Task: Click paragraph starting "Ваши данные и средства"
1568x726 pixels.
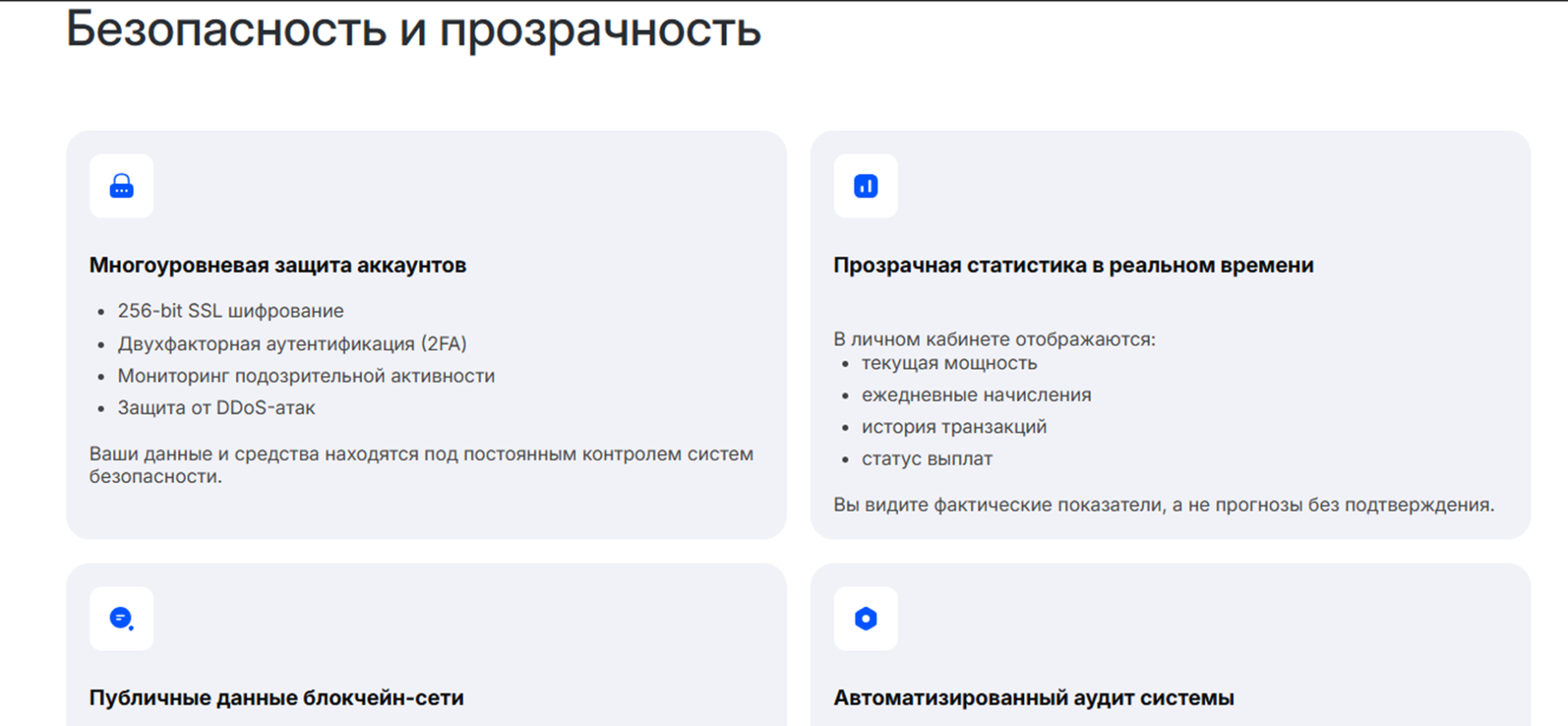Action: pos(421,465)
